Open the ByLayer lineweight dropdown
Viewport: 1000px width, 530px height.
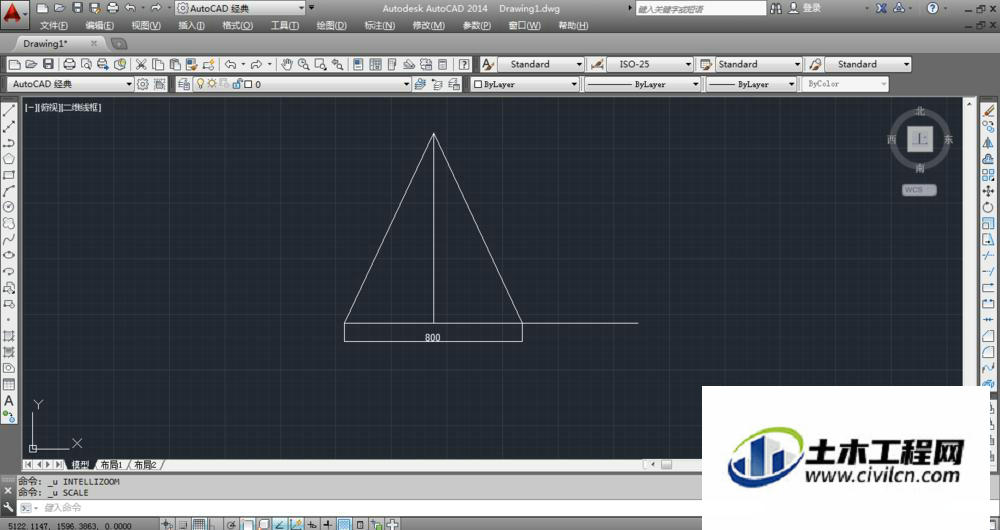(x=791, y=84)
